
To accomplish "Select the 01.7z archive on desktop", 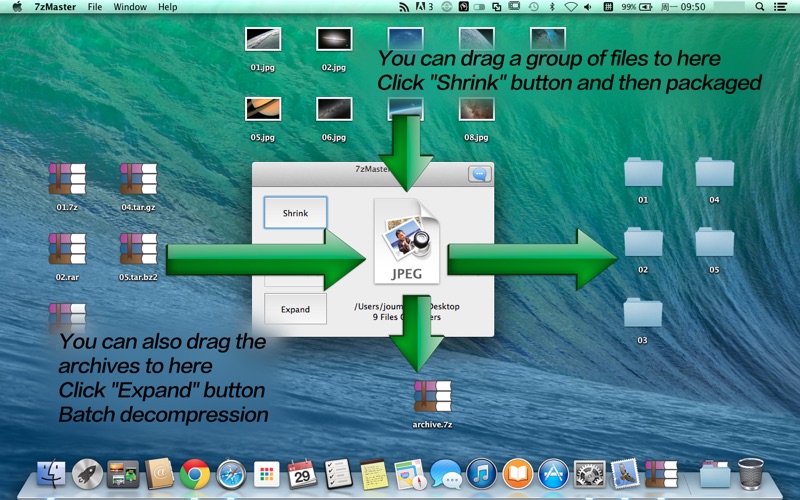I will (x=67, y=179).
